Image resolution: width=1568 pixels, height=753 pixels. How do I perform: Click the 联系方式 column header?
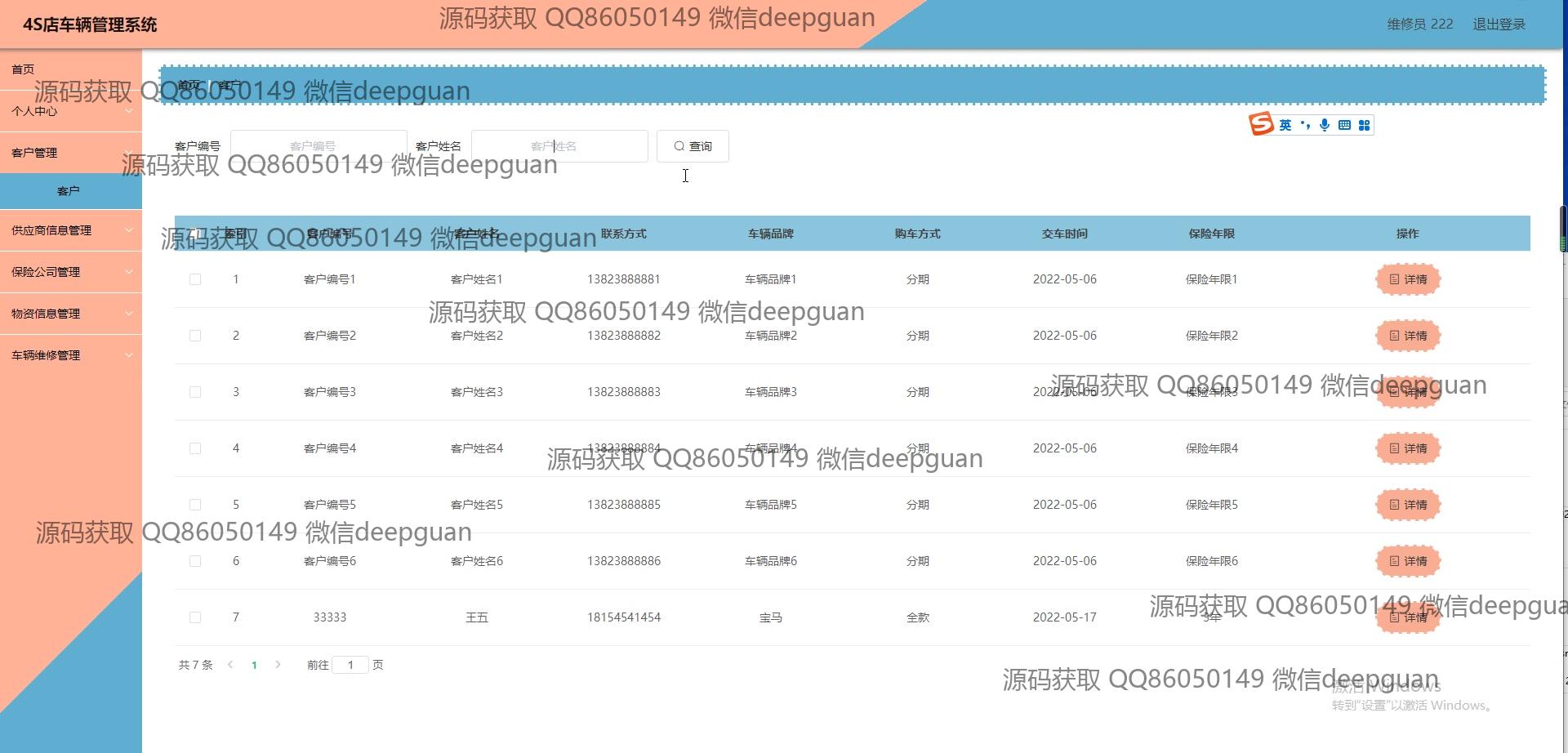(624, 234)
